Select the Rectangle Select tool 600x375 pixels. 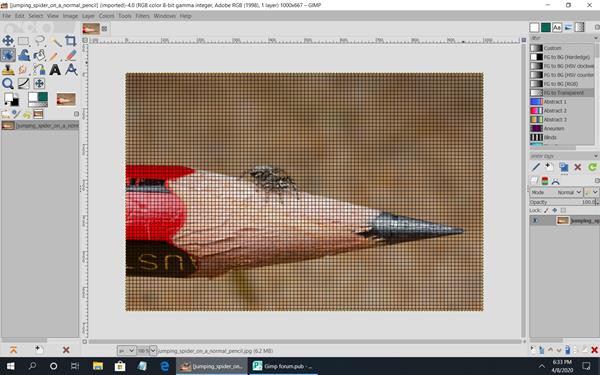[23, 41]
